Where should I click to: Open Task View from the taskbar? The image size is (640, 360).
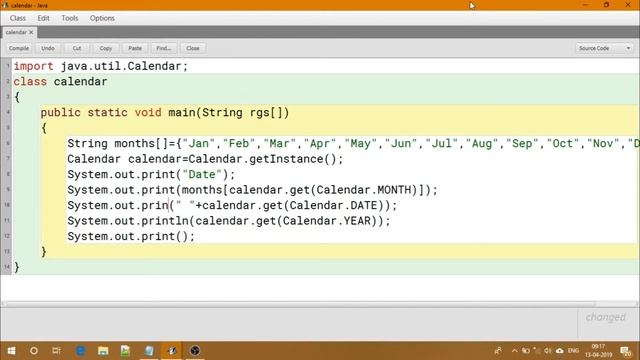(56, 351)
